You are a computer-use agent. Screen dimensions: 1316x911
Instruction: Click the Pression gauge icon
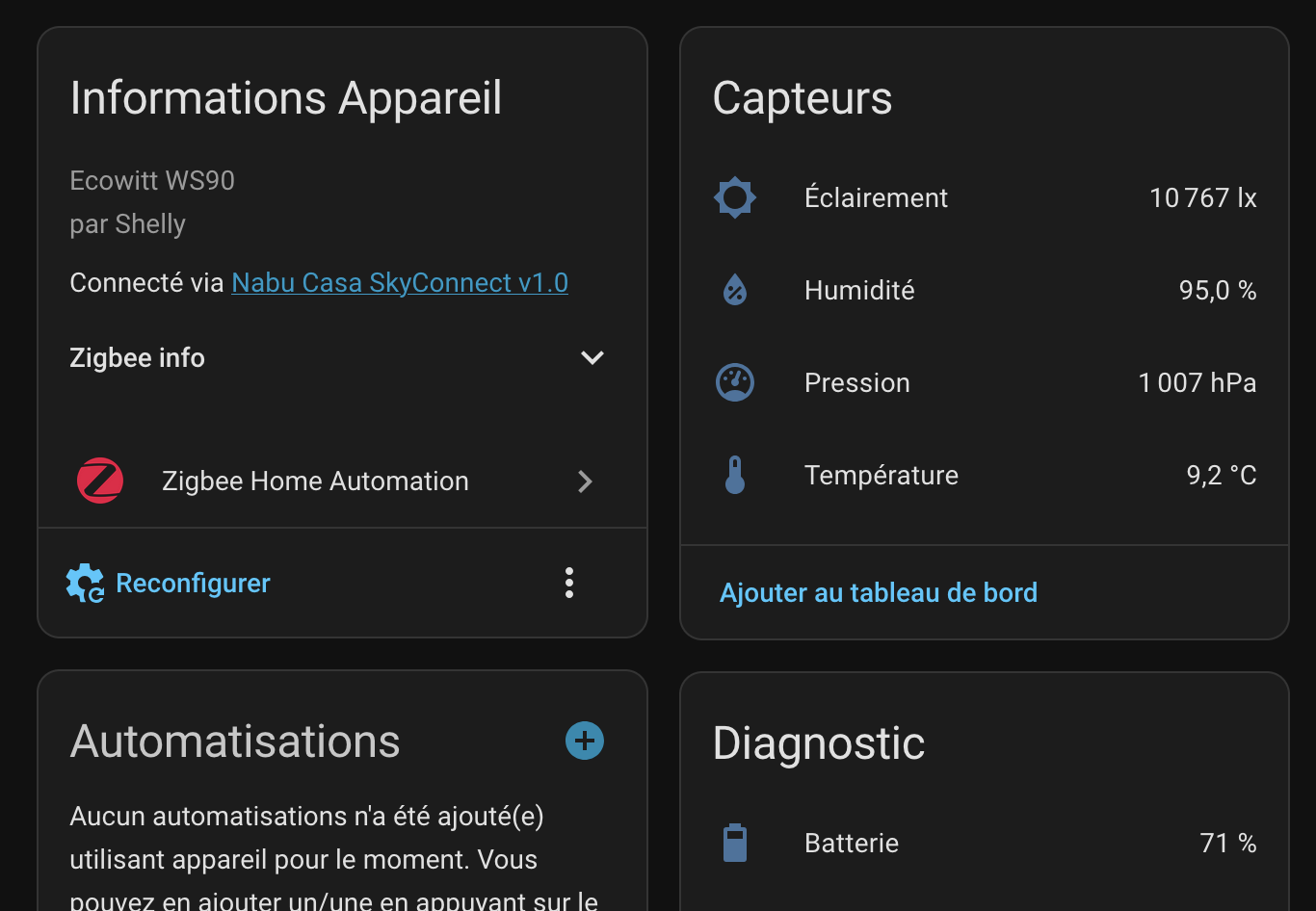pos(734,382)
